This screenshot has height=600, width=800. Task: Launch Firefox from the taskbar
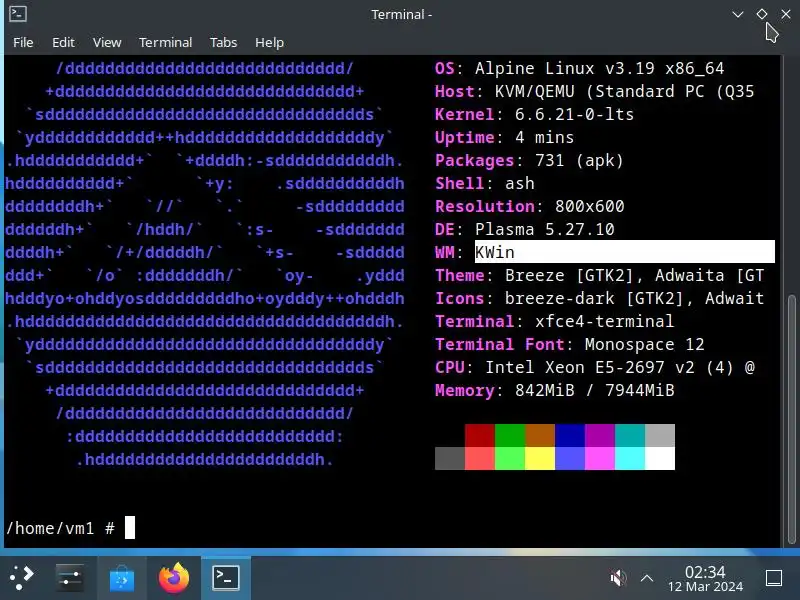173,578
